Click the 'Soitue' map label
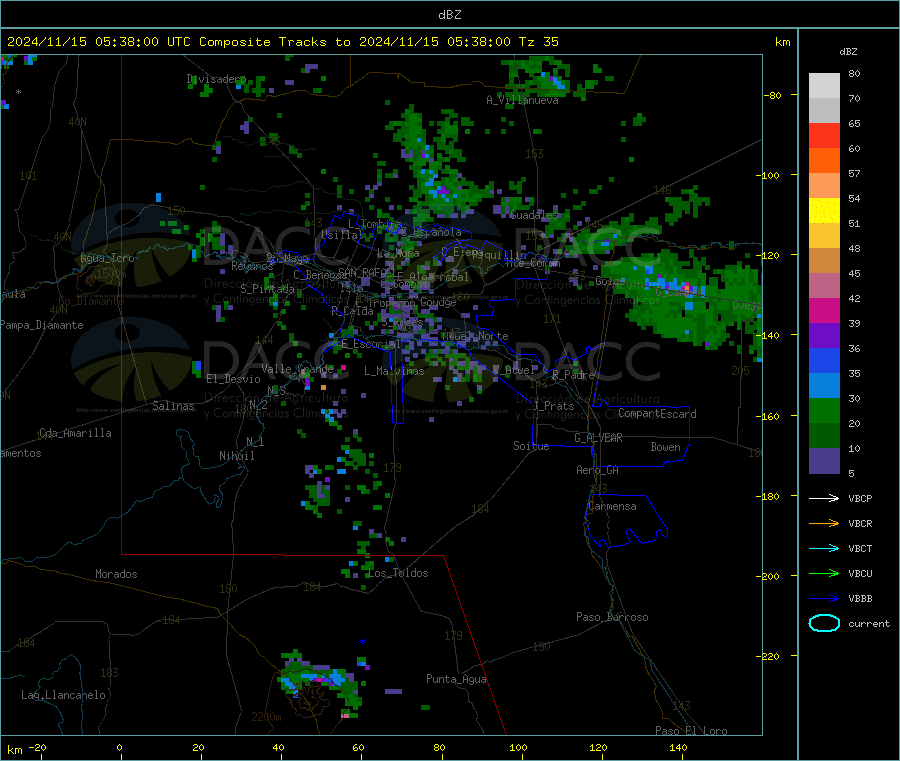 531,446
